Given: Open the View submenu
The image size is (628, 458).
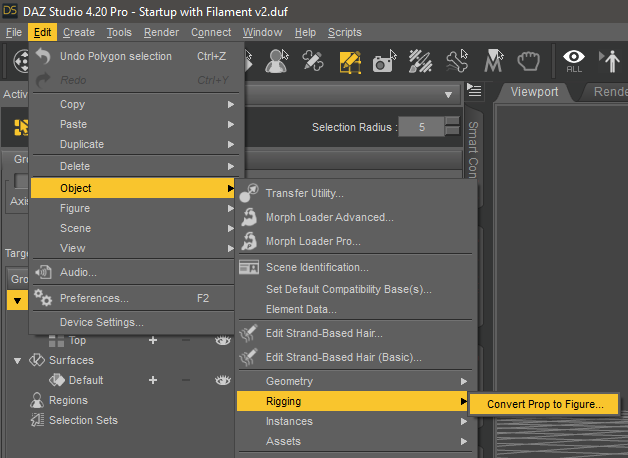Looking at the screenshot, I should pos(133,248).
